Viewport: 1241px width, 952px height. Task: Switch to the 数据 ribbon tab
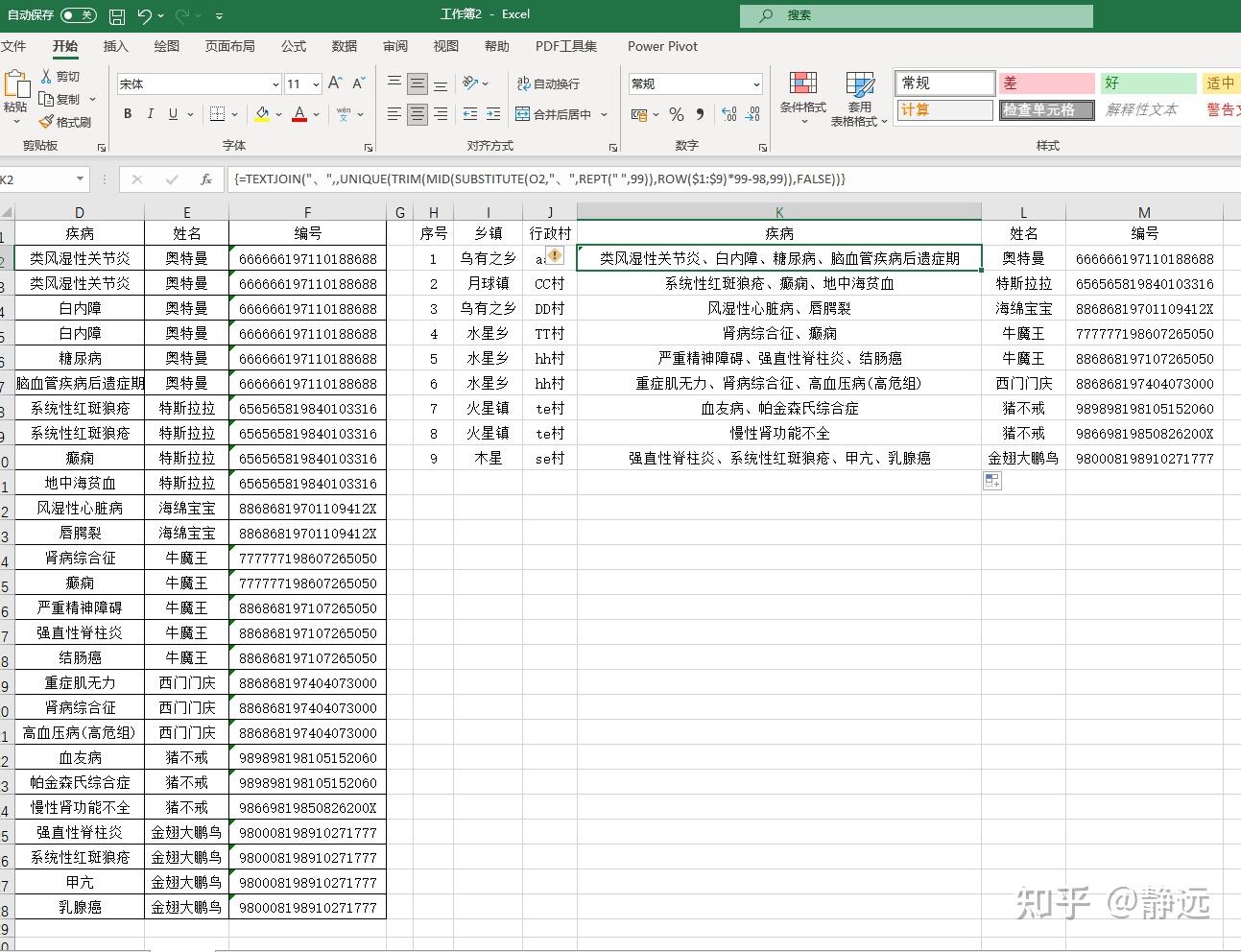344,46
